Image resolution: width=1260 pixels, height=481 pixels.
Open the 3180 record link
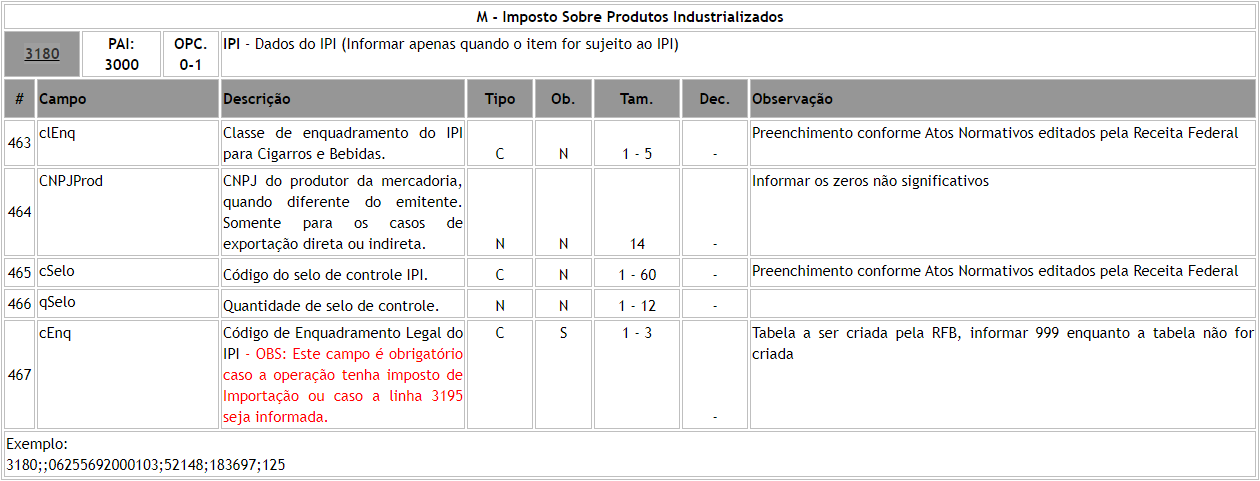point(42,54)
